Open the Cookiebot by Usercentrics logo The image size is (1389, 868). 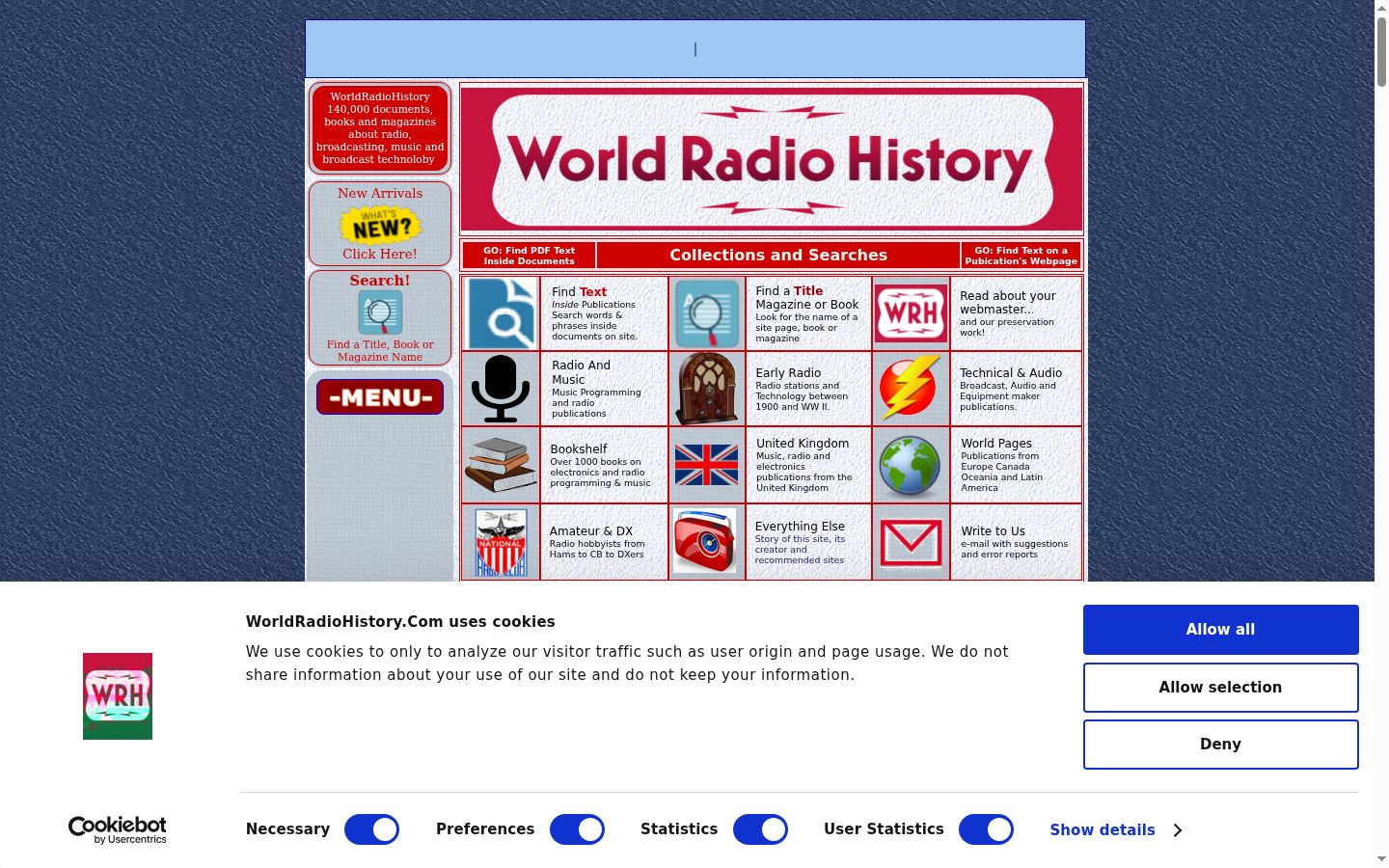coord(118,829)
